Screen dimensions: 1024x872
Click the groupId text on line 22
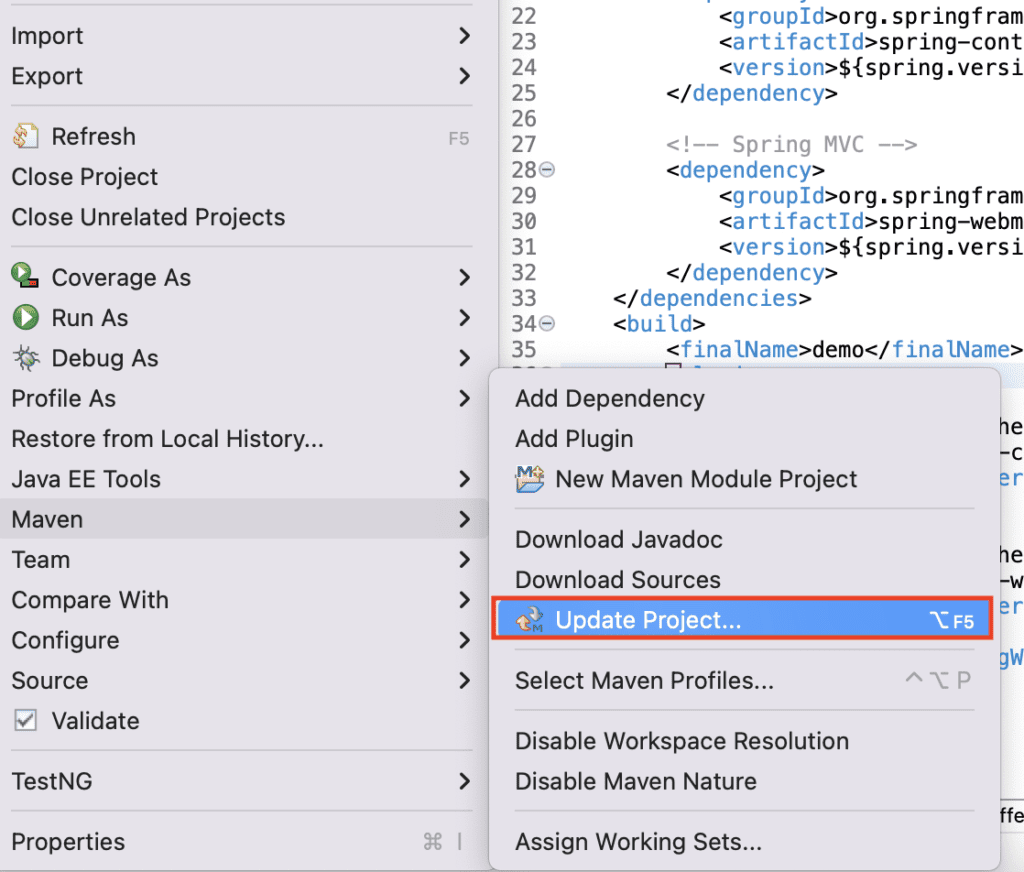click(x=871, y=16)
